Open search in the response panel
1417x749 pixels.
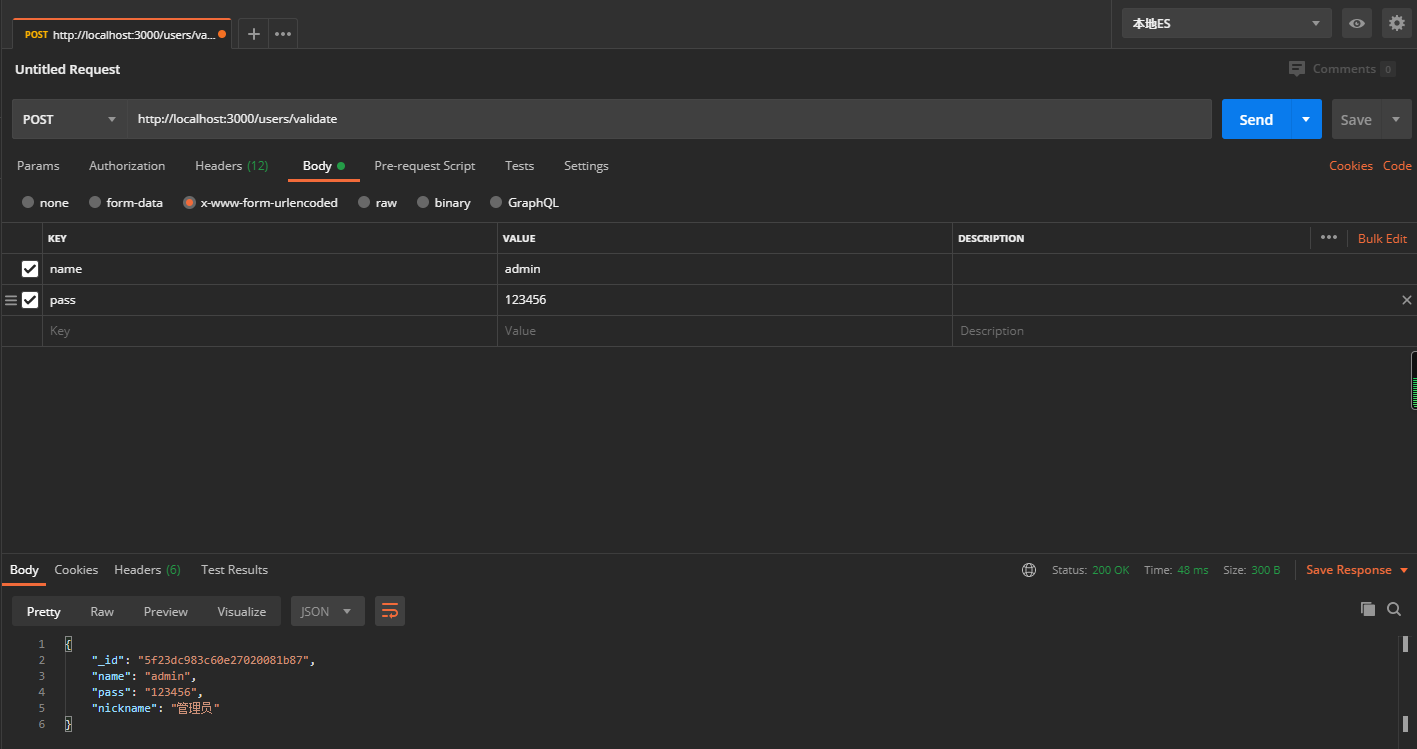click(x=1394, y=609)
